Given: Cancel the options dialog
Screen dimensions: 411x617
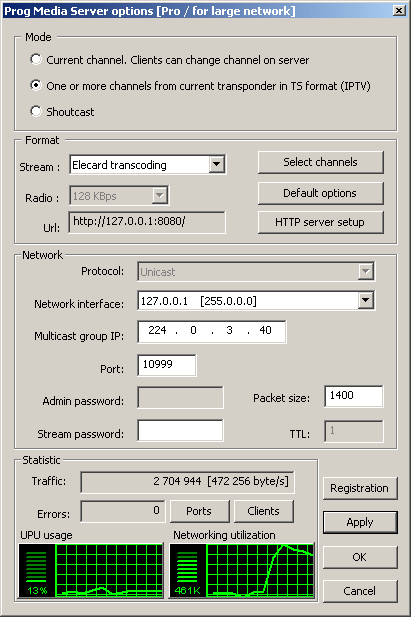Looking at the screenshot, I should coord(360,591).
